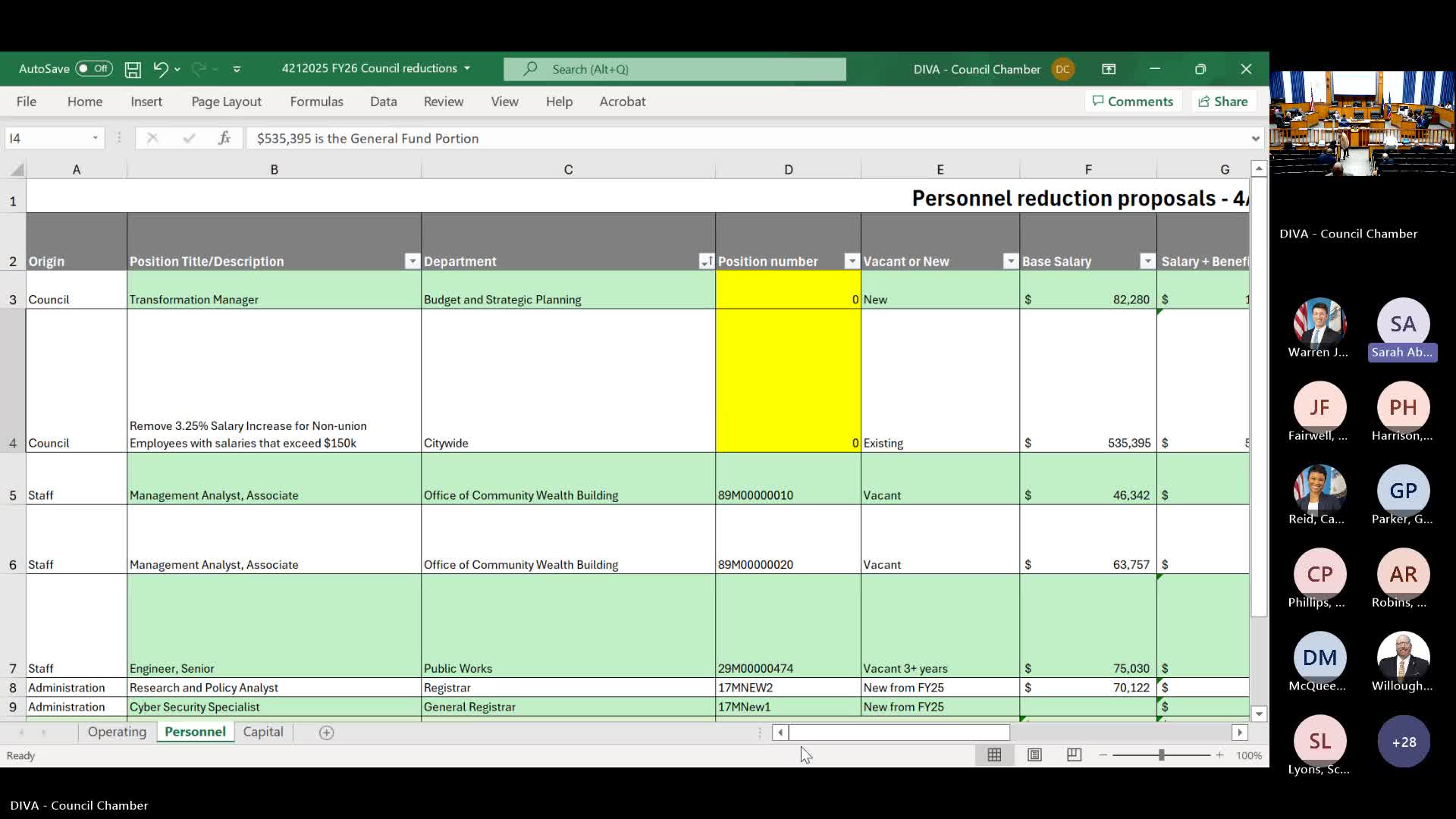
Task: Open the Review tab
Action: (x=444, y=102)
